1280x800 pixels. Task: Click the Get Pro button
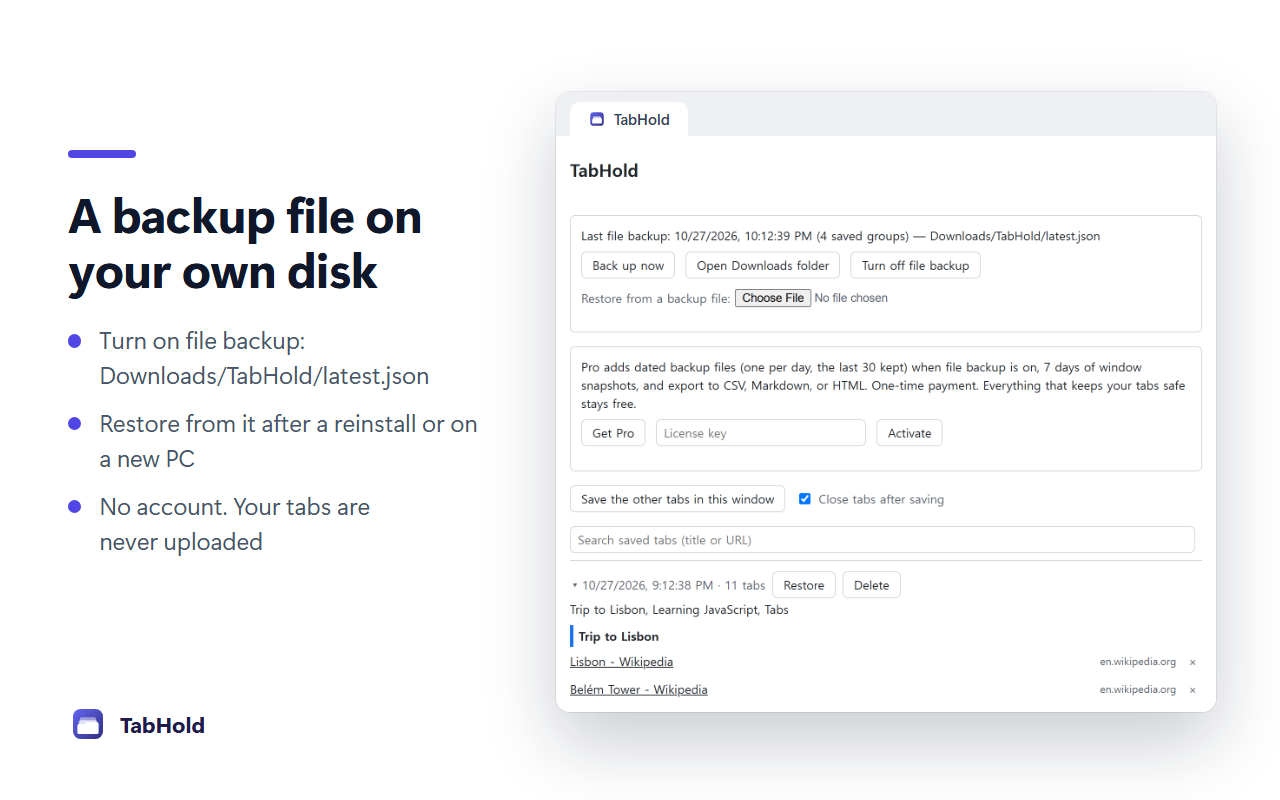click(613, 433)
